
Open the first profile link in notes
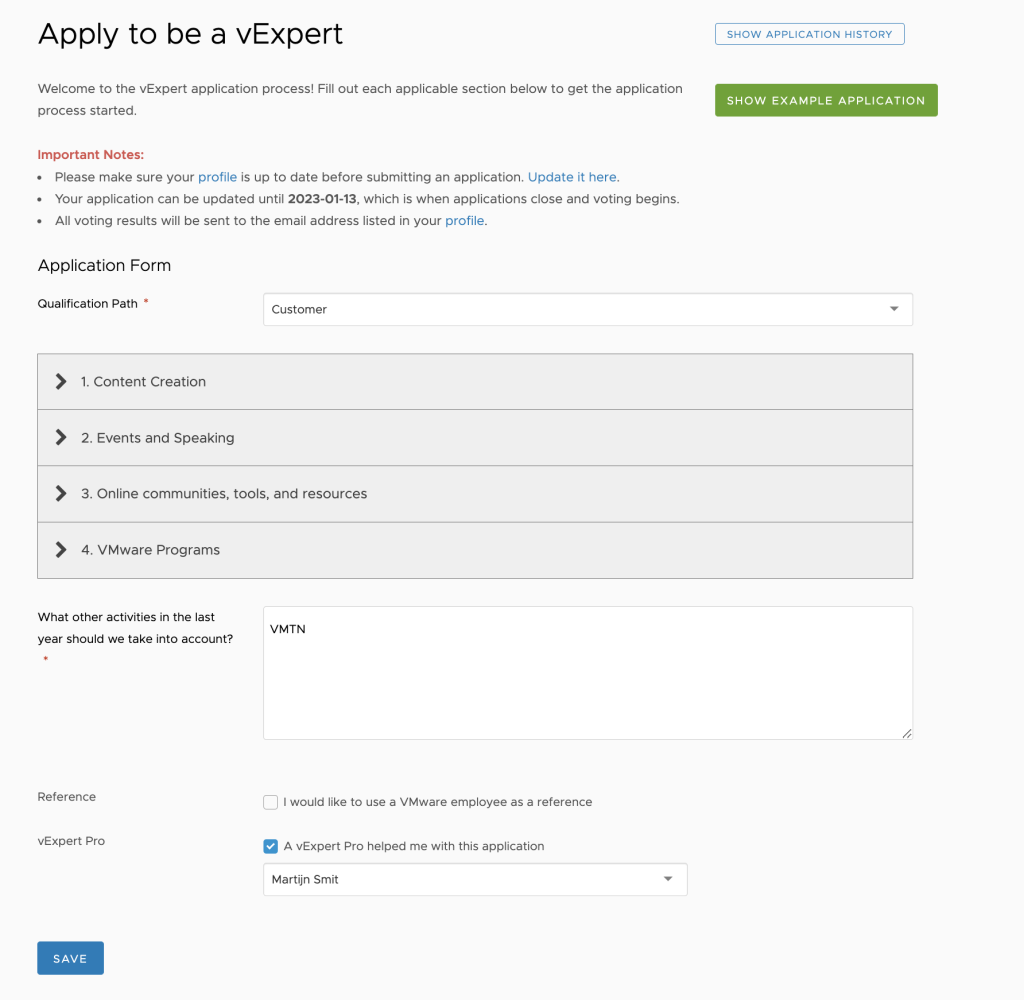coord(217,177)
